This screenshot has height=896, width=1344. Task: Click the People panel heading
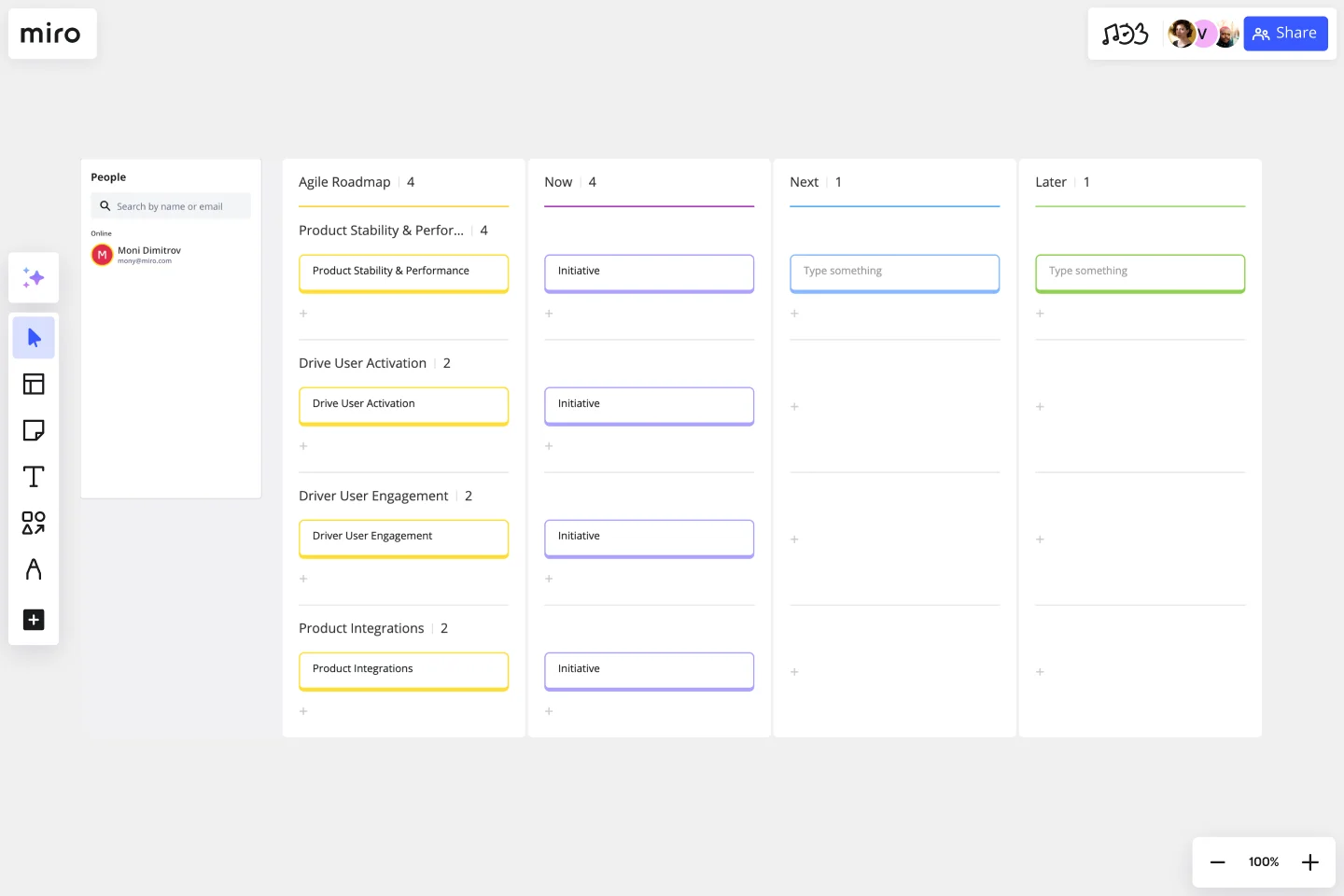(x=108, y=177)
